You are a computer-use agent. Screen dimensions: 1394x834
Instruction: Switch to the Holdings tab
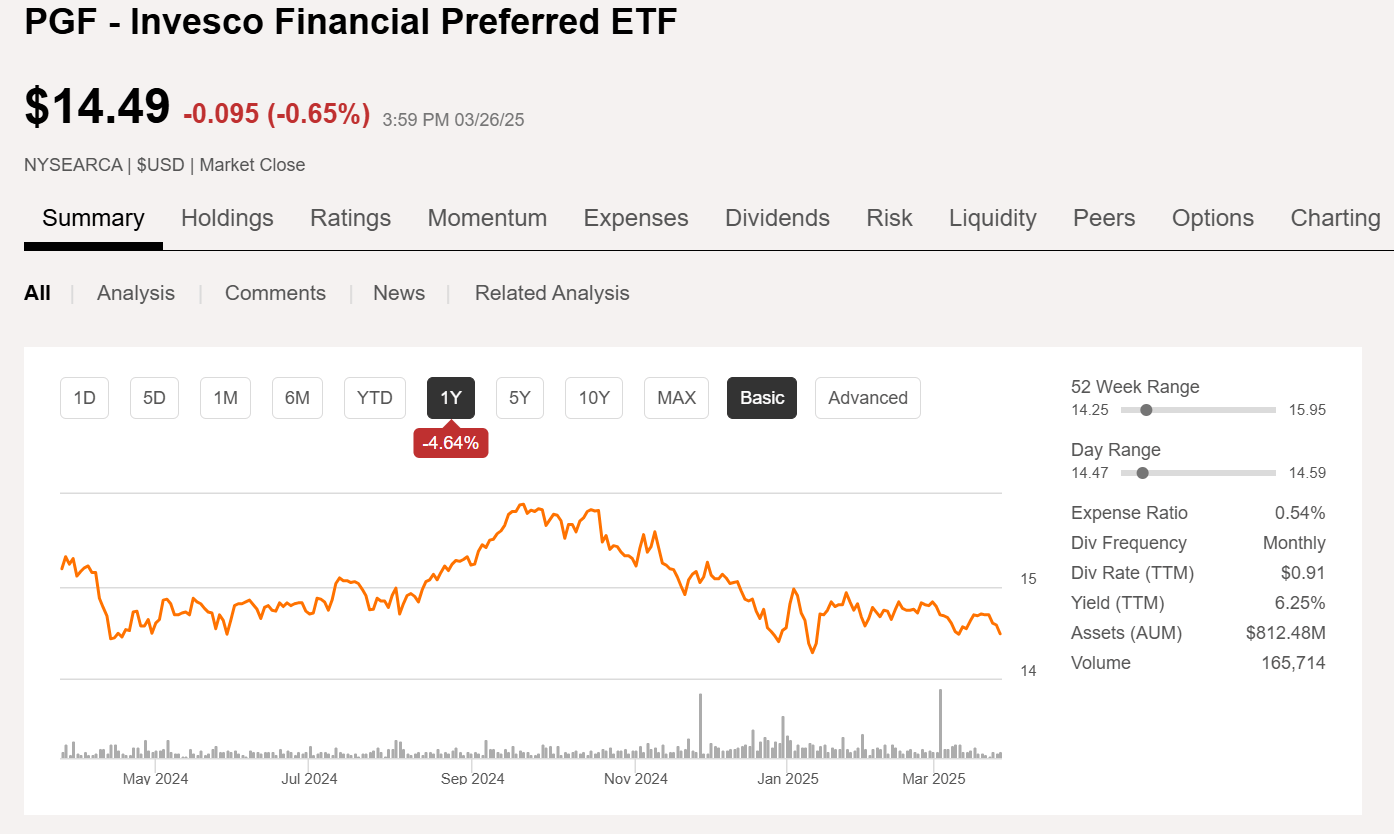pos(227,217)
